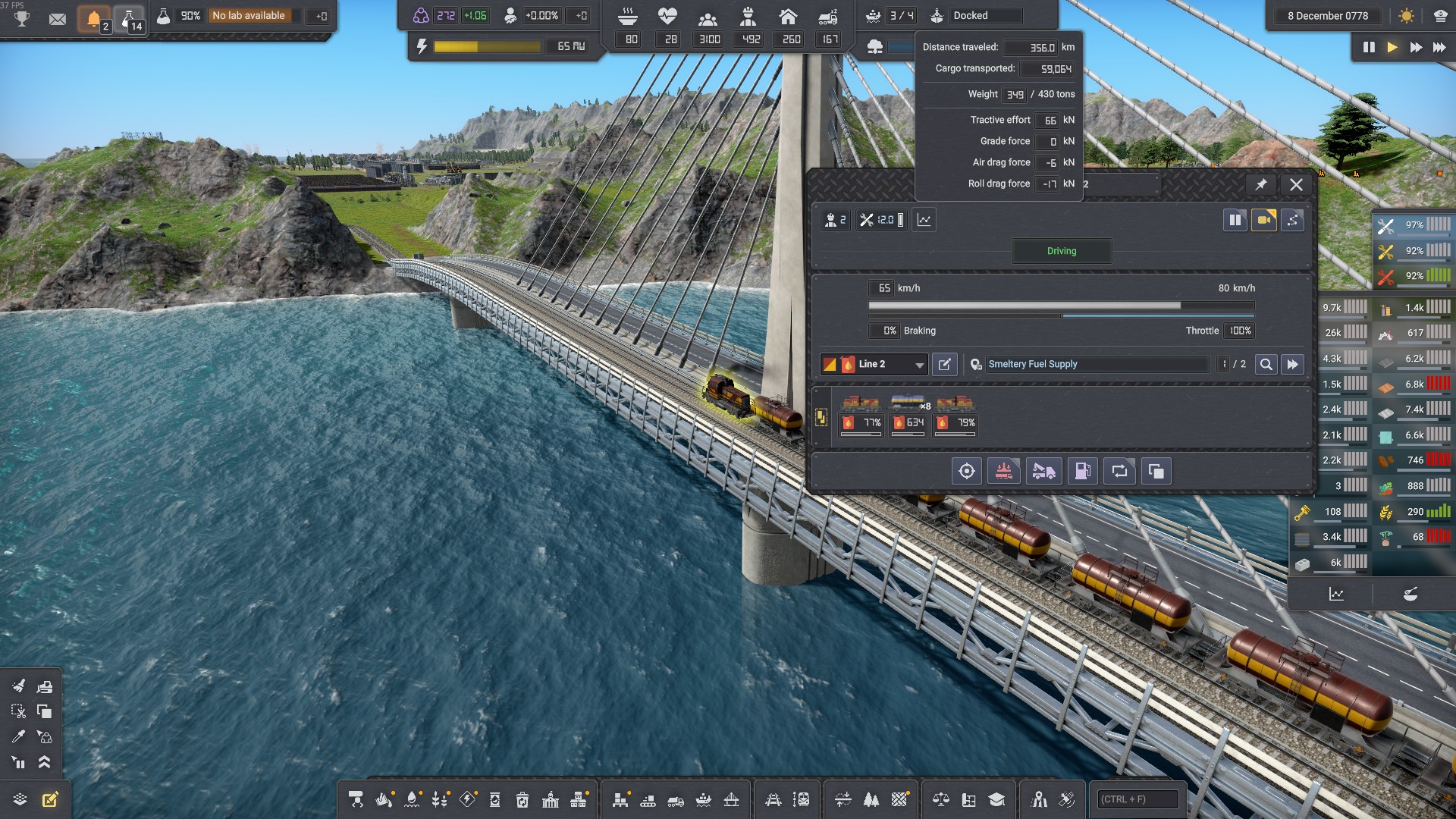The width and height of the screenshot is (1456, 819).
Task: Toggle the follow camera button
Action: pos(1263,220)
